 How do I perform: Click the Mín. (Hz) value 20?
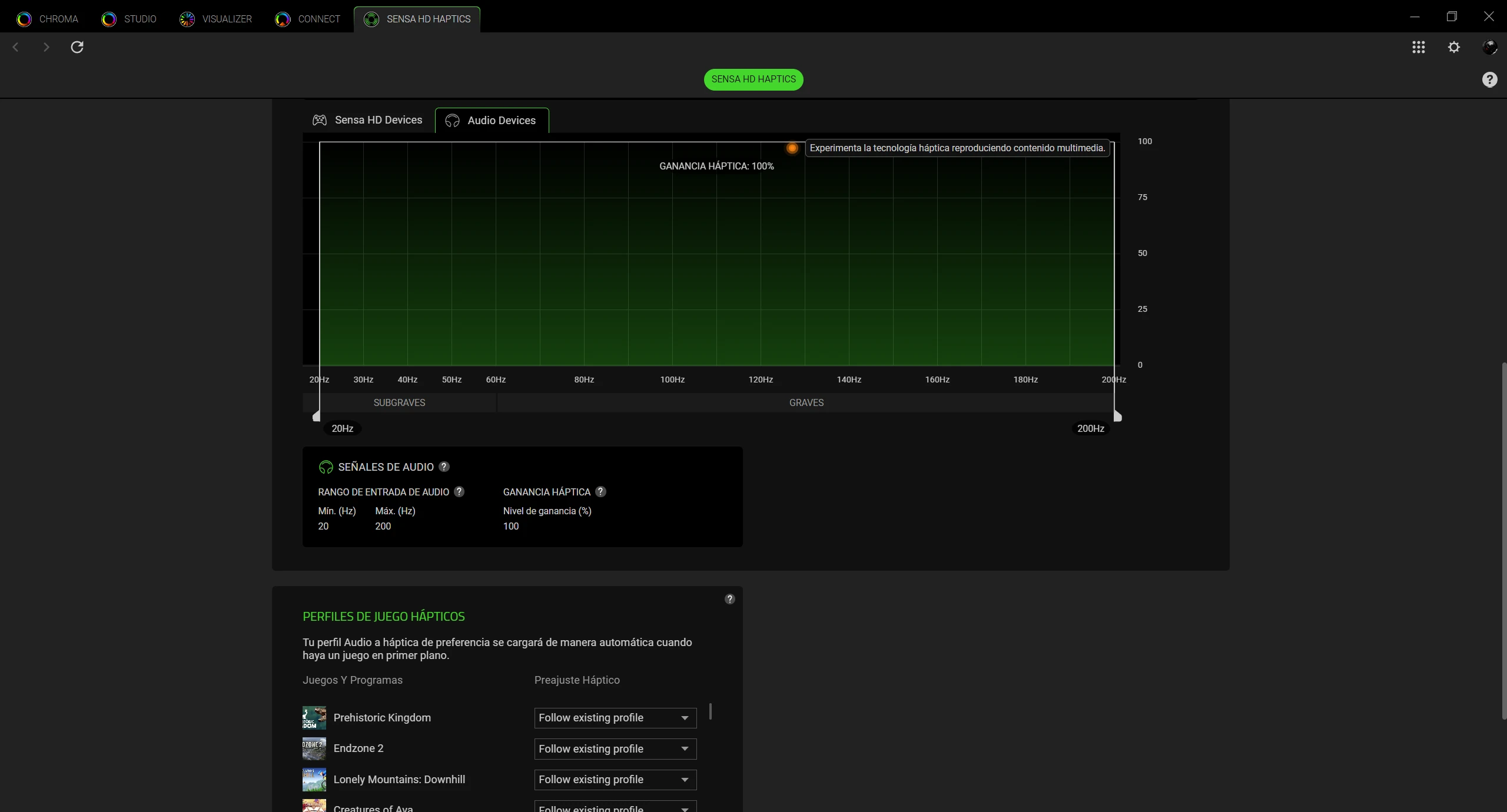click(323, 526)
